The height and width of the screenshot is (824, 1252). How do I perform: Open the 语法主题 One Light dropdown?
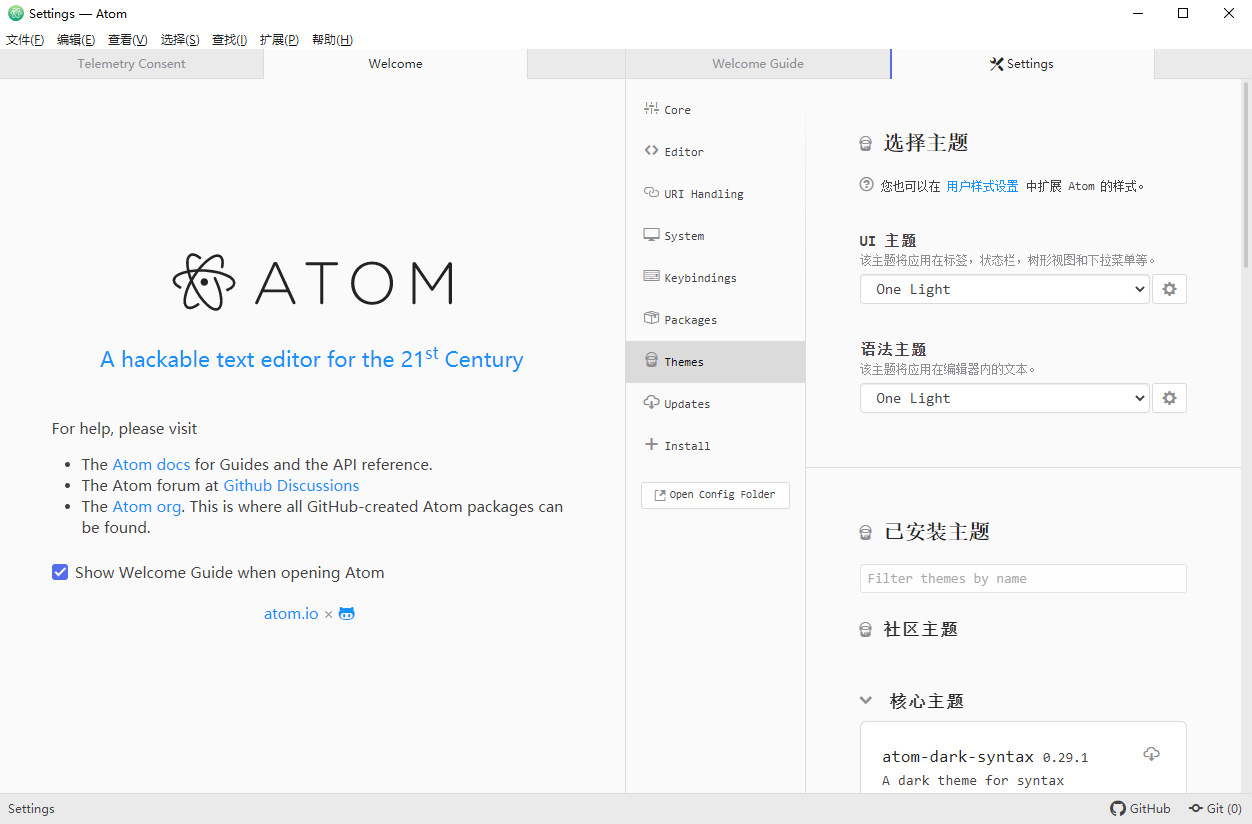point(1005,398)
